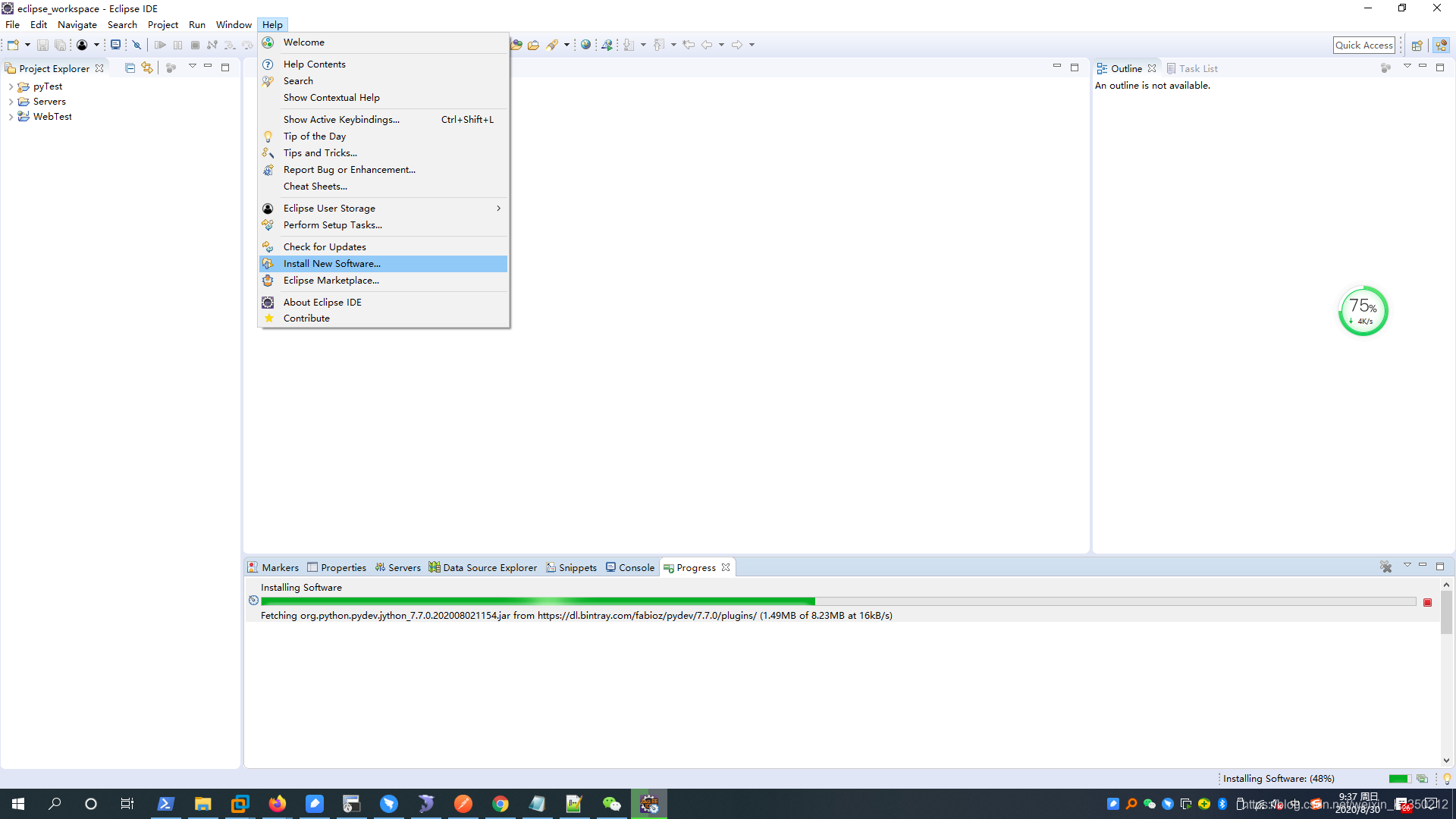
Task: Click Check for Updates
Action: 325,246
